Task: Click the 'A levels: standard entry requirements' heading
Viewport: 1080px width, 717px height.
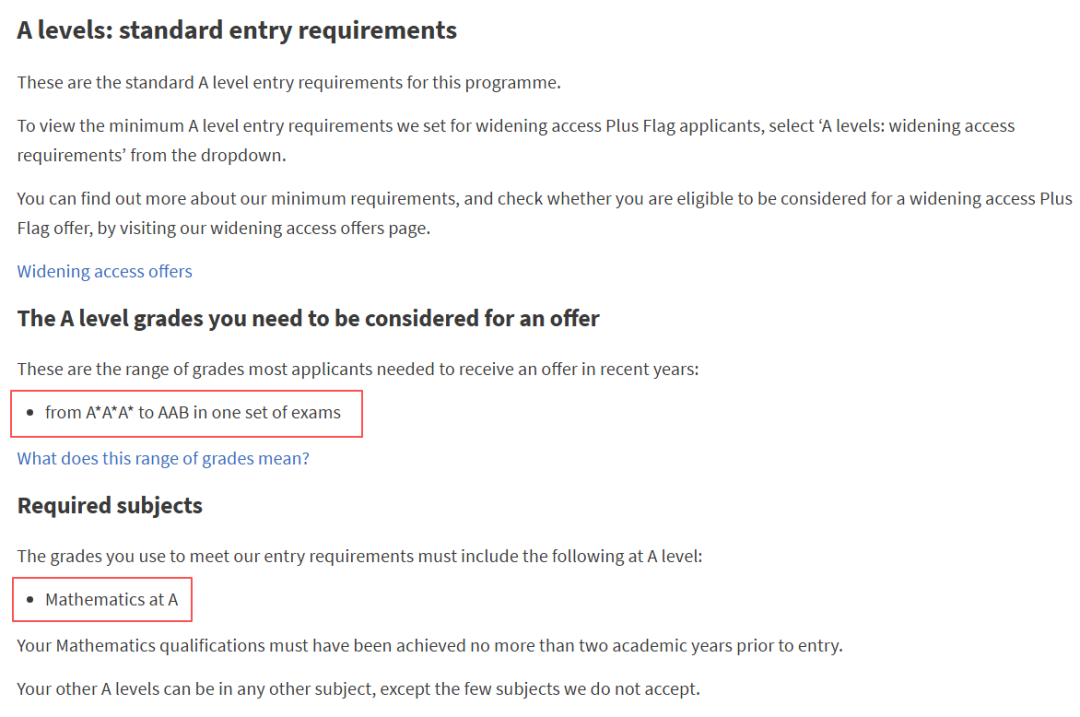Action: (x=236, y=31)
